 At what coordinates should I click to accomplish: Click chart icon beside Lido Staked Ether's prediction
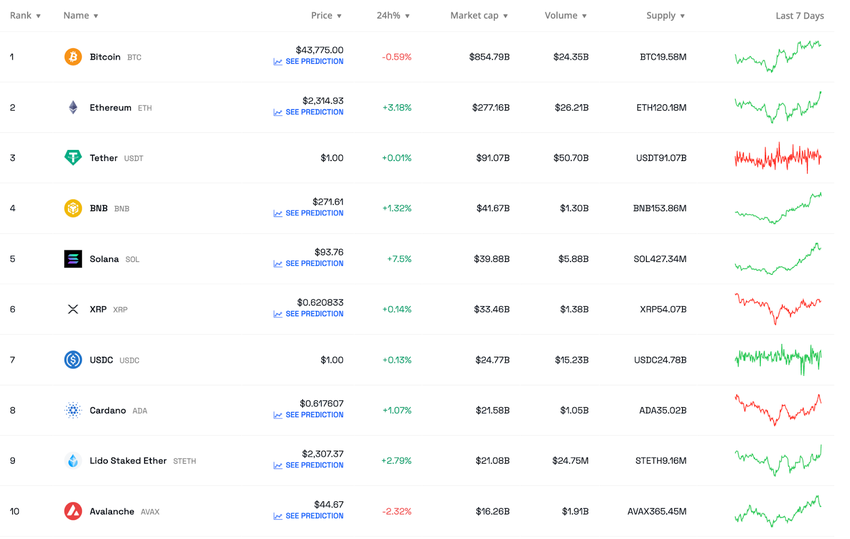tap(278, 465)
